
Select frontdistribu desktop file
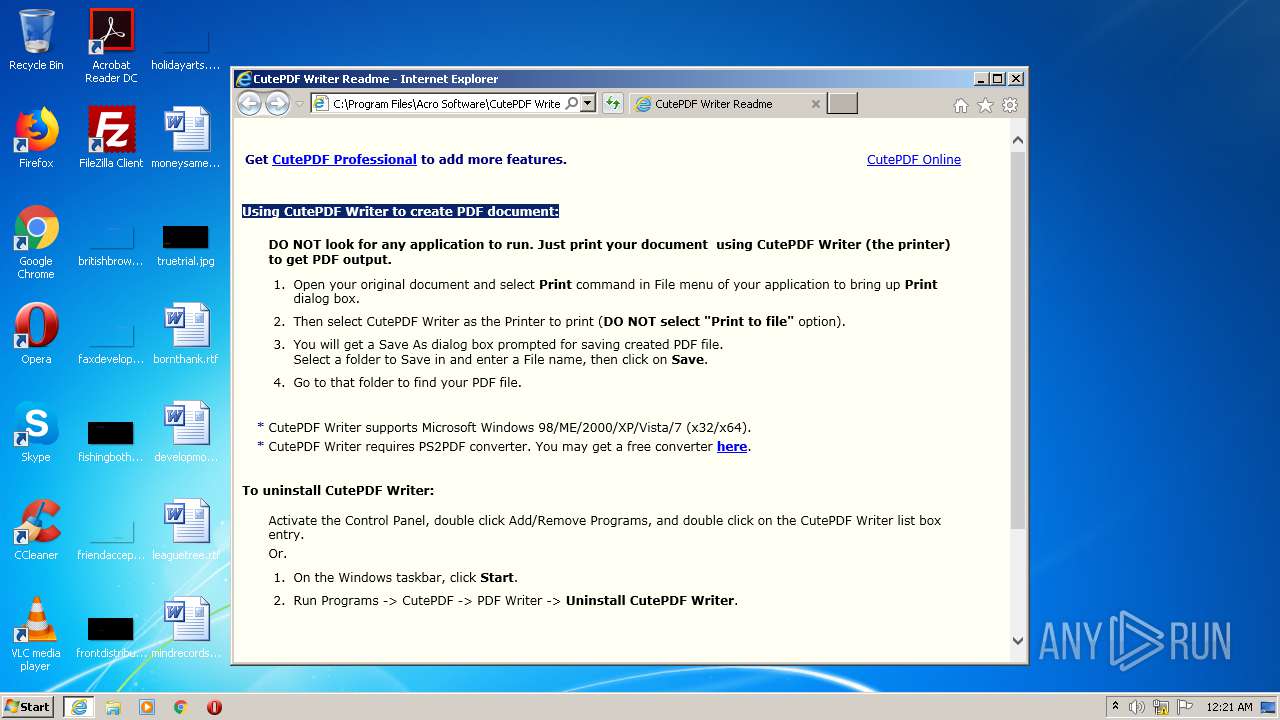[x=111, y=637]
